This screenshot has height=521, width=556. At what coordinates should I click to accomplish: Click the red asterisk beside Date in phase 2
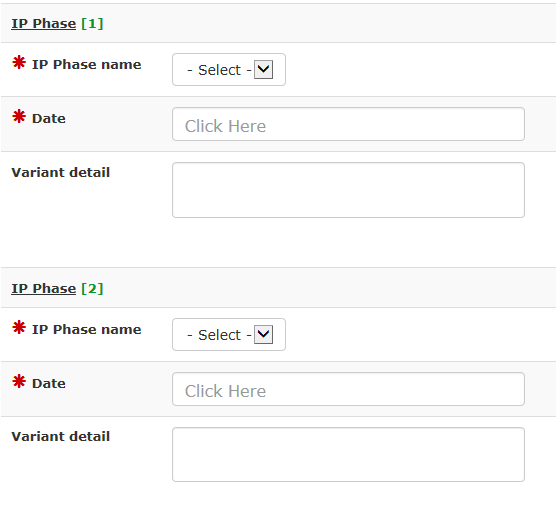tap(19, 381)
